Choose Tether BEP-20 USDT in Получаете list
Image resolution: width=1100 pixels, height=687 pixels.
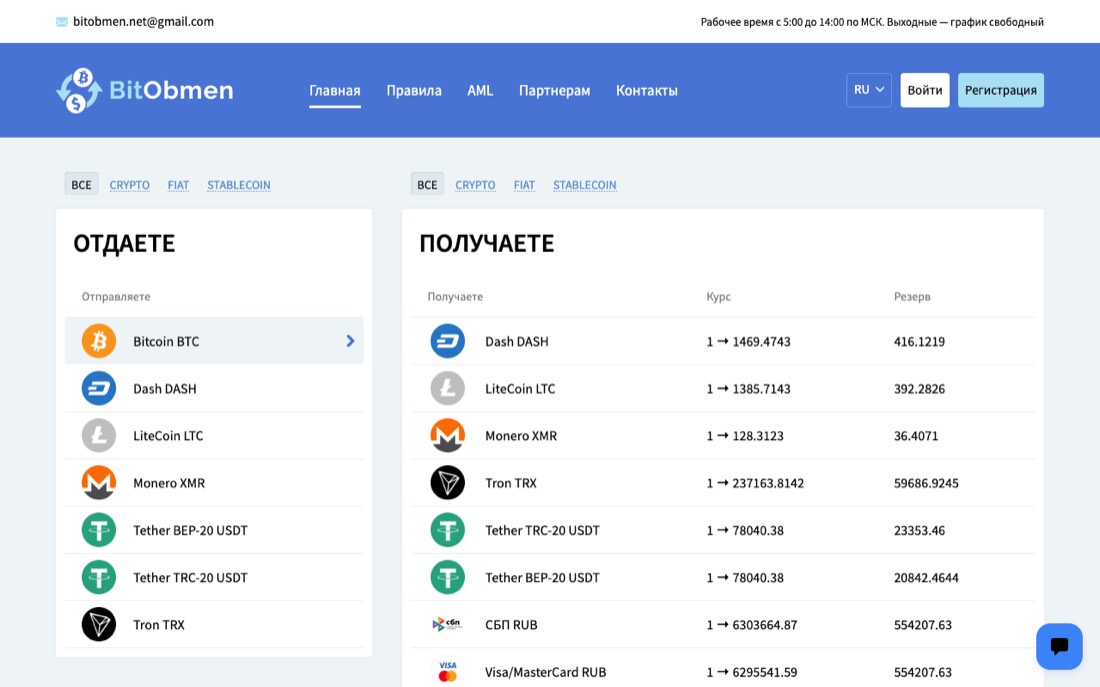(x=723, y=577)
